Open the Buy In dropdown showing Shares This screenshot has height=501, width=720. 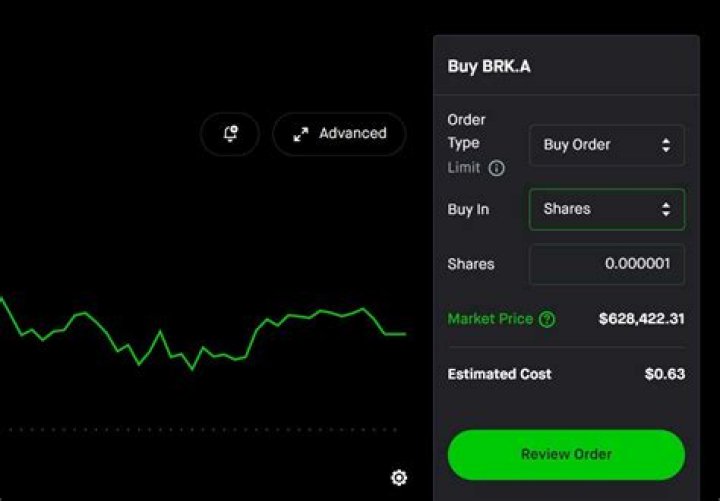[x=607, y=209]
